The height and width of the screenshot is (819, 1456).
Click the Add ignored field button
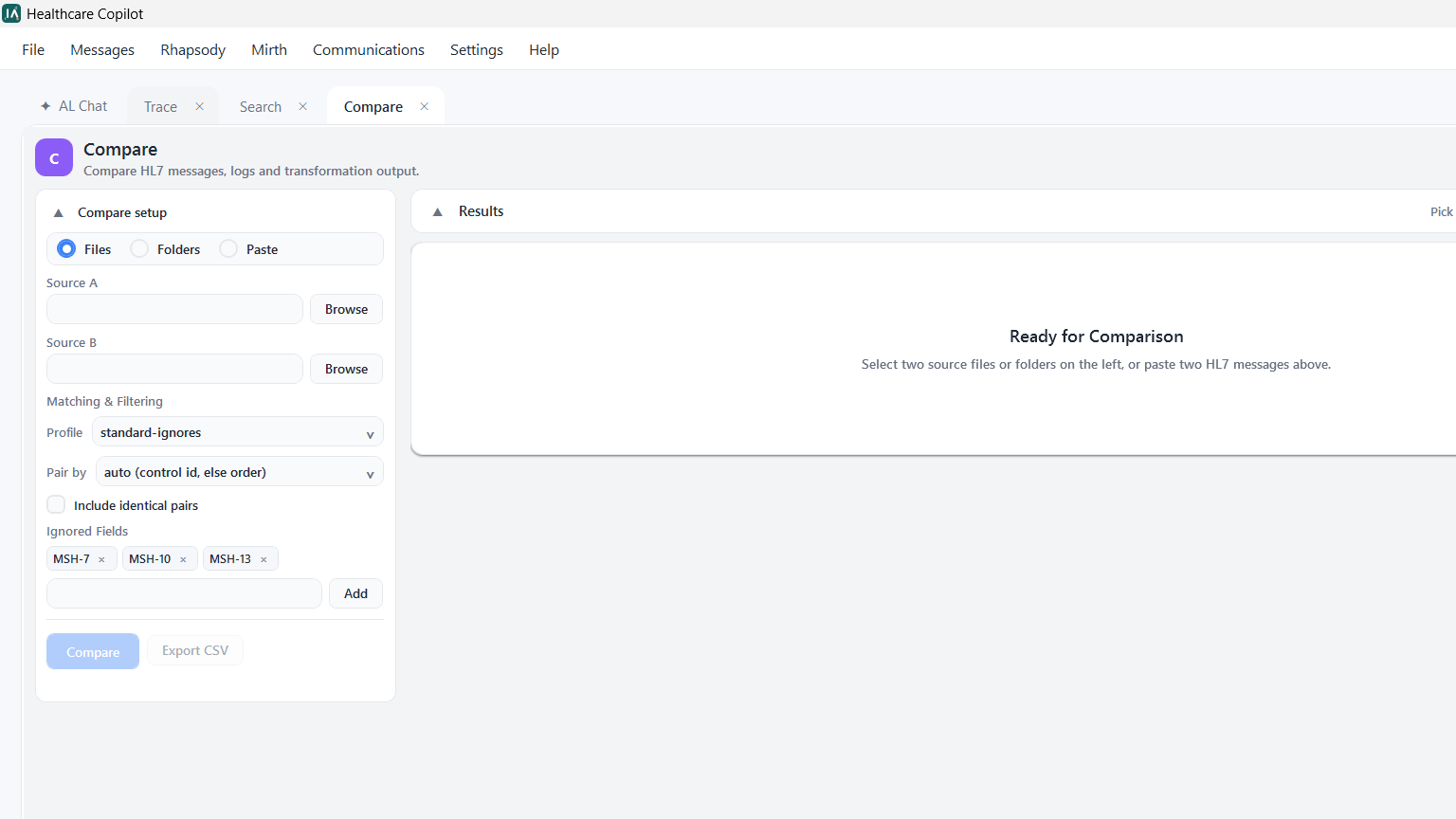pos(355,593)
